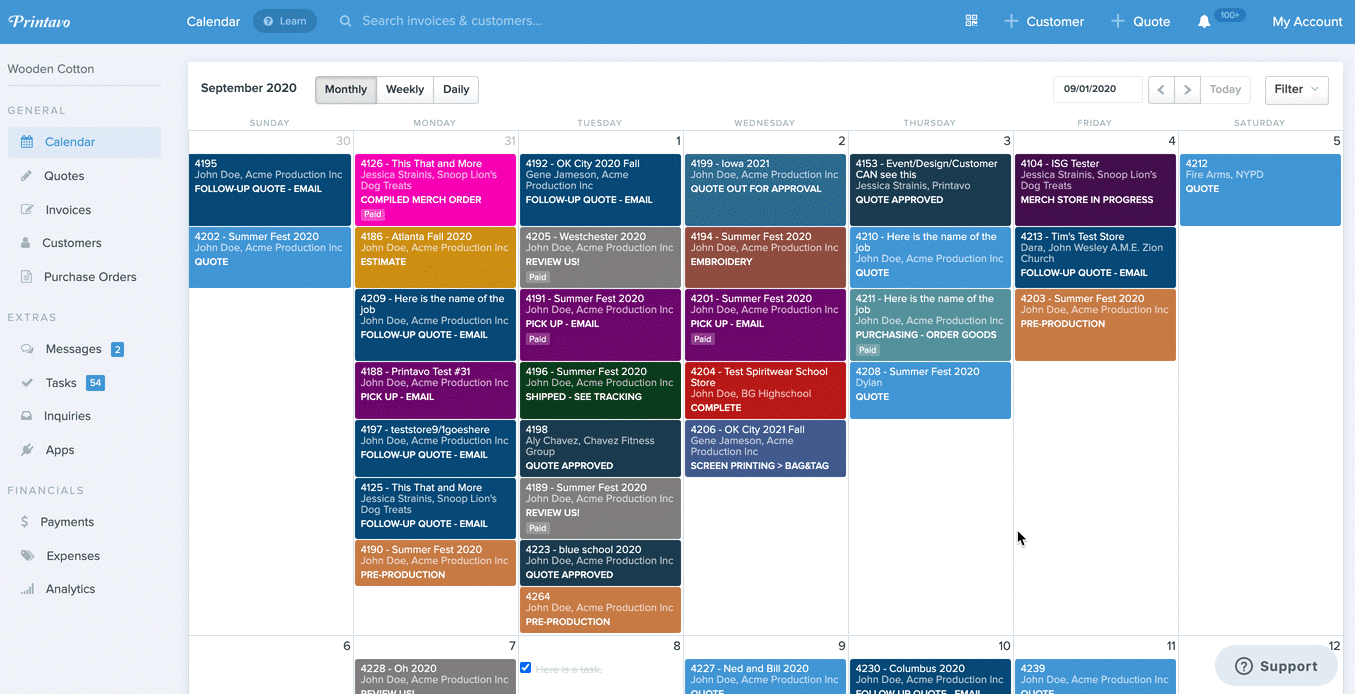Open invoice 4202 Summer Fest 2020

tap(270, 257)
